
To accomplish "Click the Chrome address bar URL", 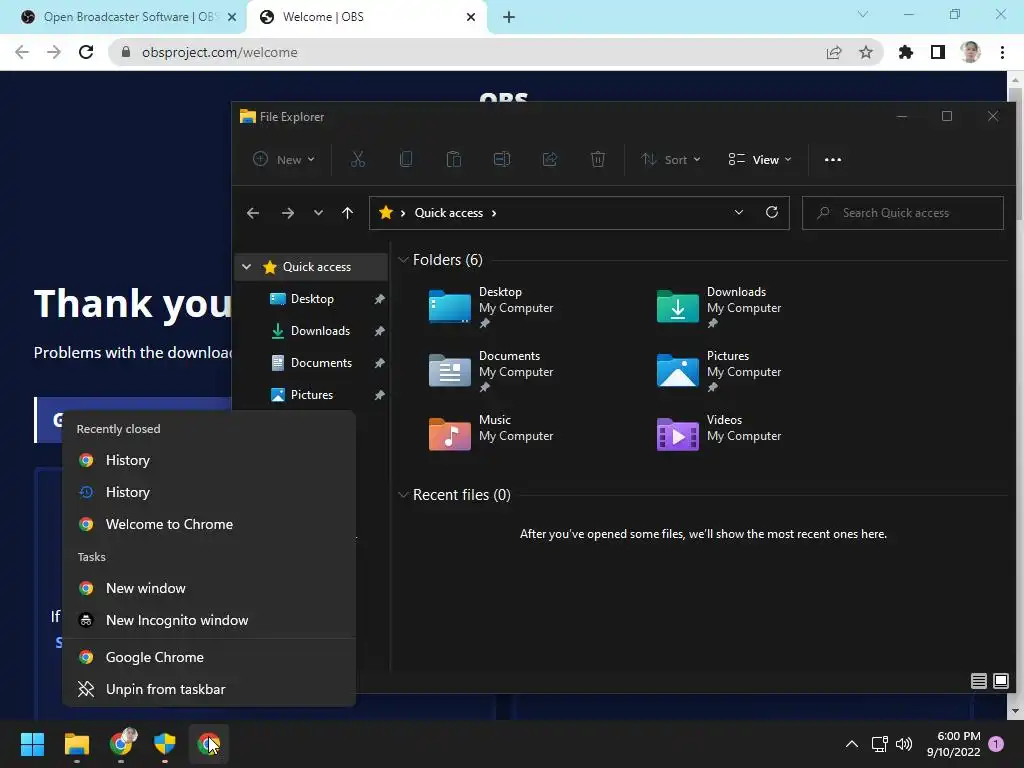I will coord(219,52).
